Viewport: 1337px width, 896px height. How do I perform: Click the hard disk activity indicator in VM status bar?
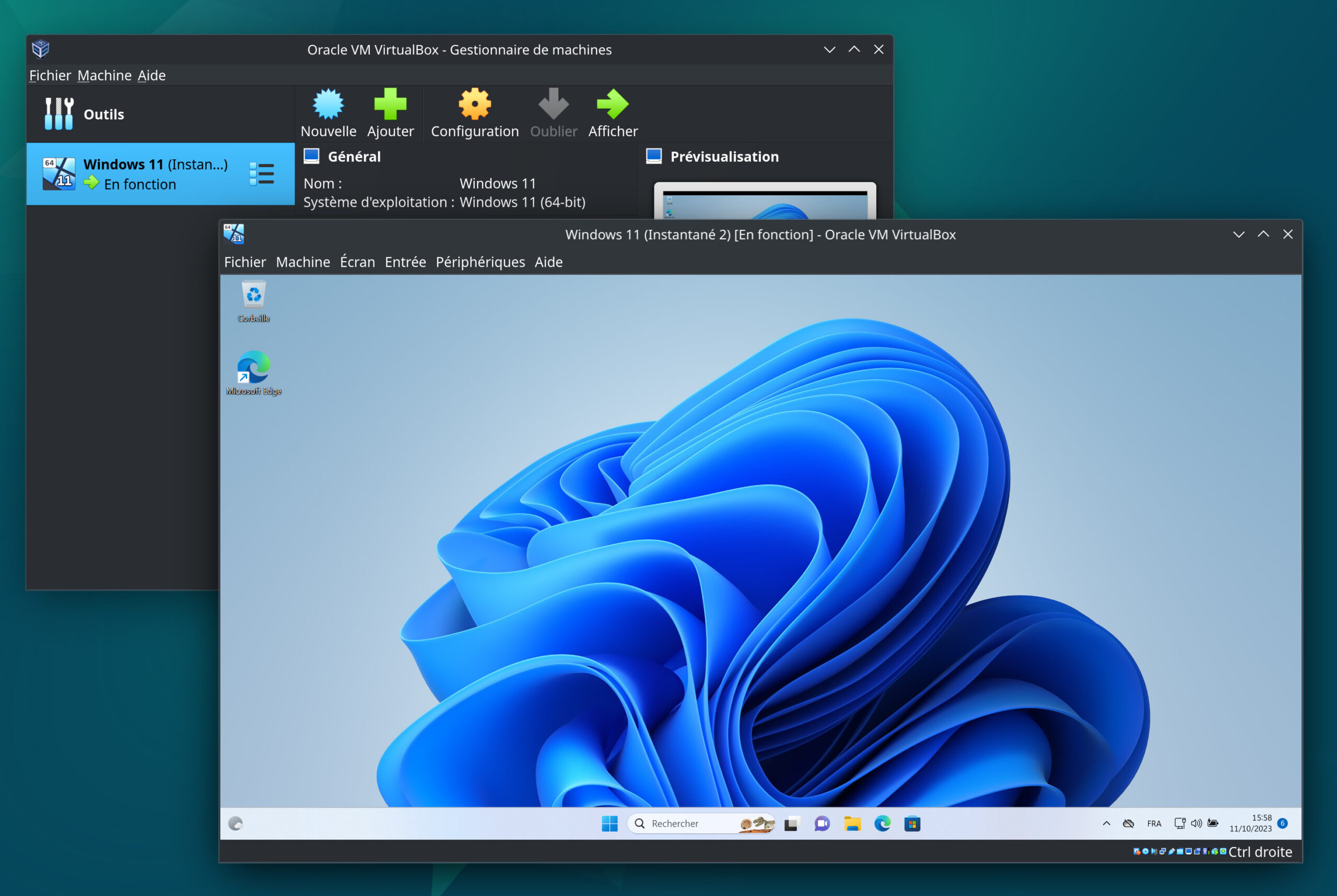coord(1137,852)
